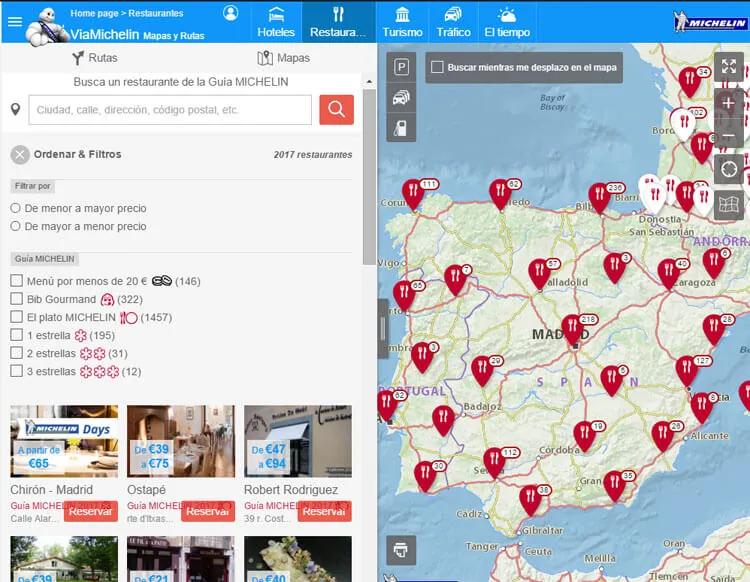The height and width of the screenshot is (582, 750).
Task: Open the cluster with 38 near Gibraltar
Action: (x=530, y=500)
